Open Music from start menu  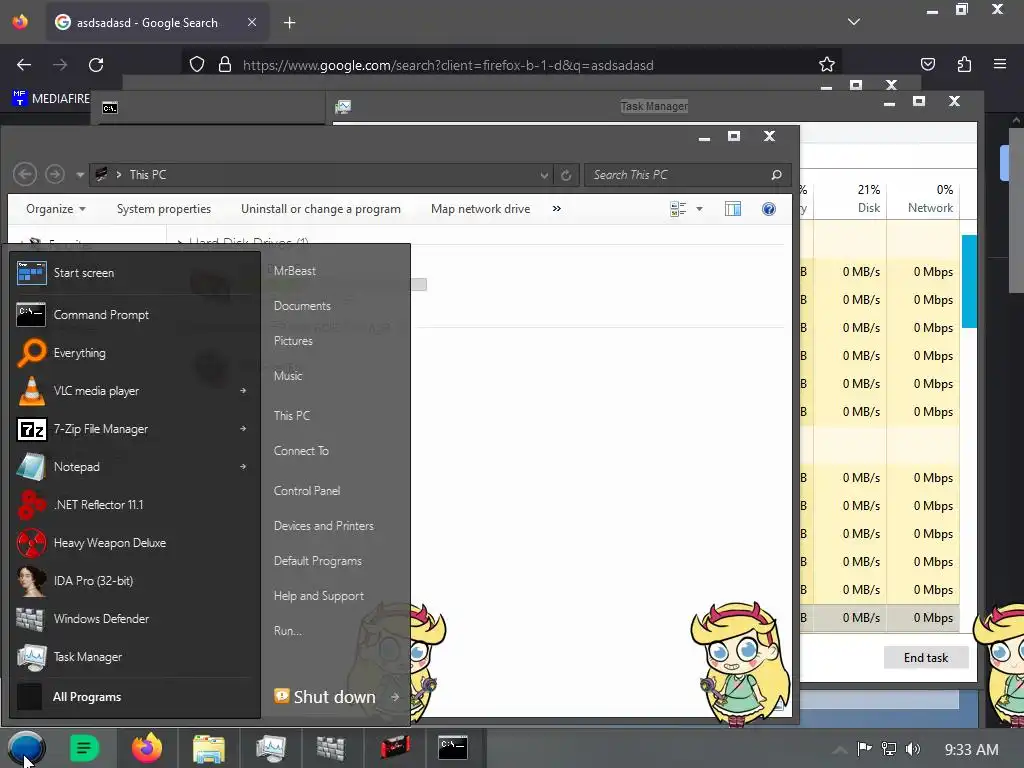click(x=288, y=376)
